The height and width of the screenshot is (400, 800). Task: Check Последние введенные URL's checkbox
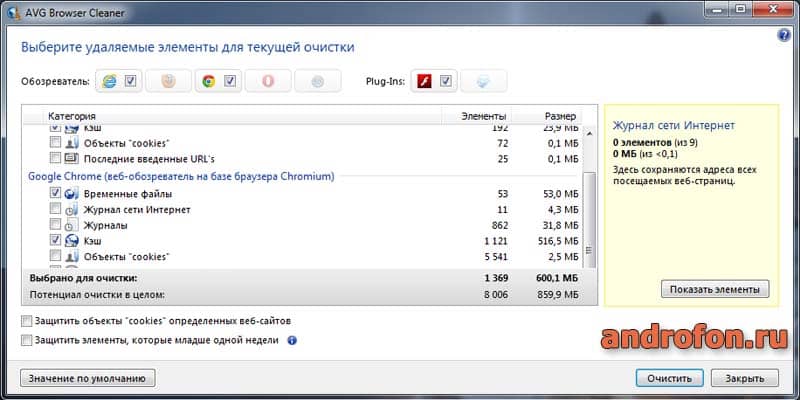56,158
